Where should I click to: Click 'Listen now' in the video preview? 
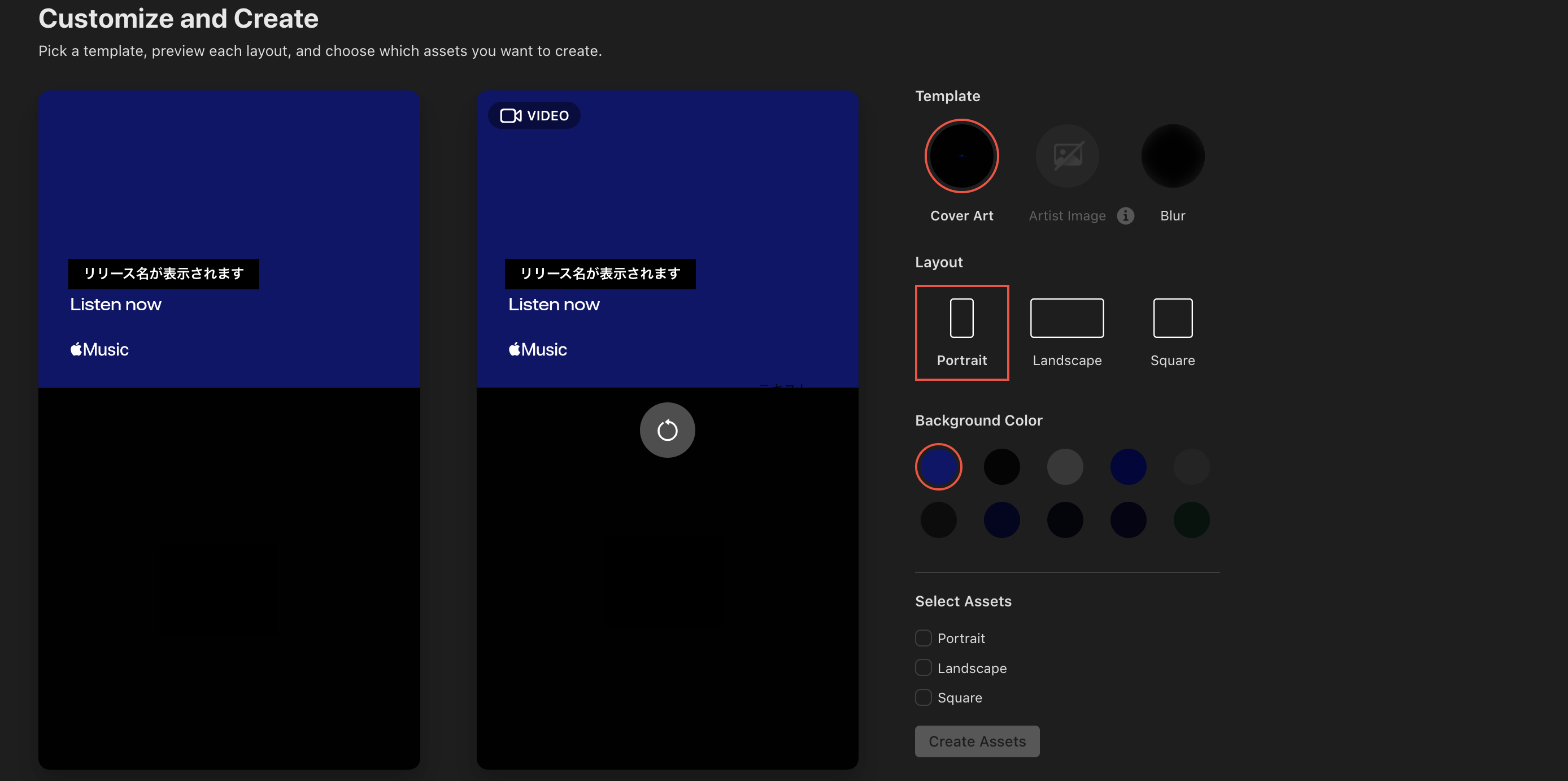554,304
